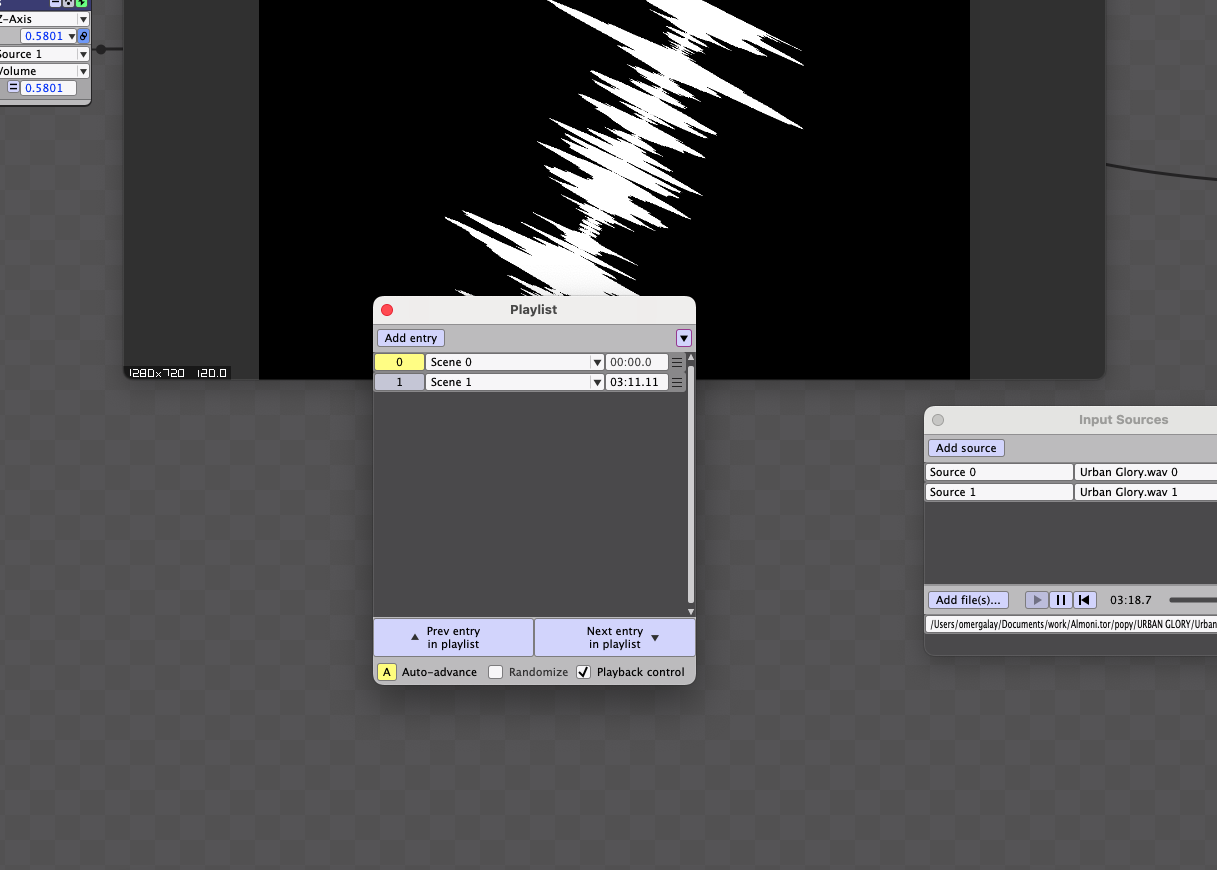Click the Source 1 name field in Input Sources
The width and height of the screenshot is (1217, 870).
coord(999,492)
